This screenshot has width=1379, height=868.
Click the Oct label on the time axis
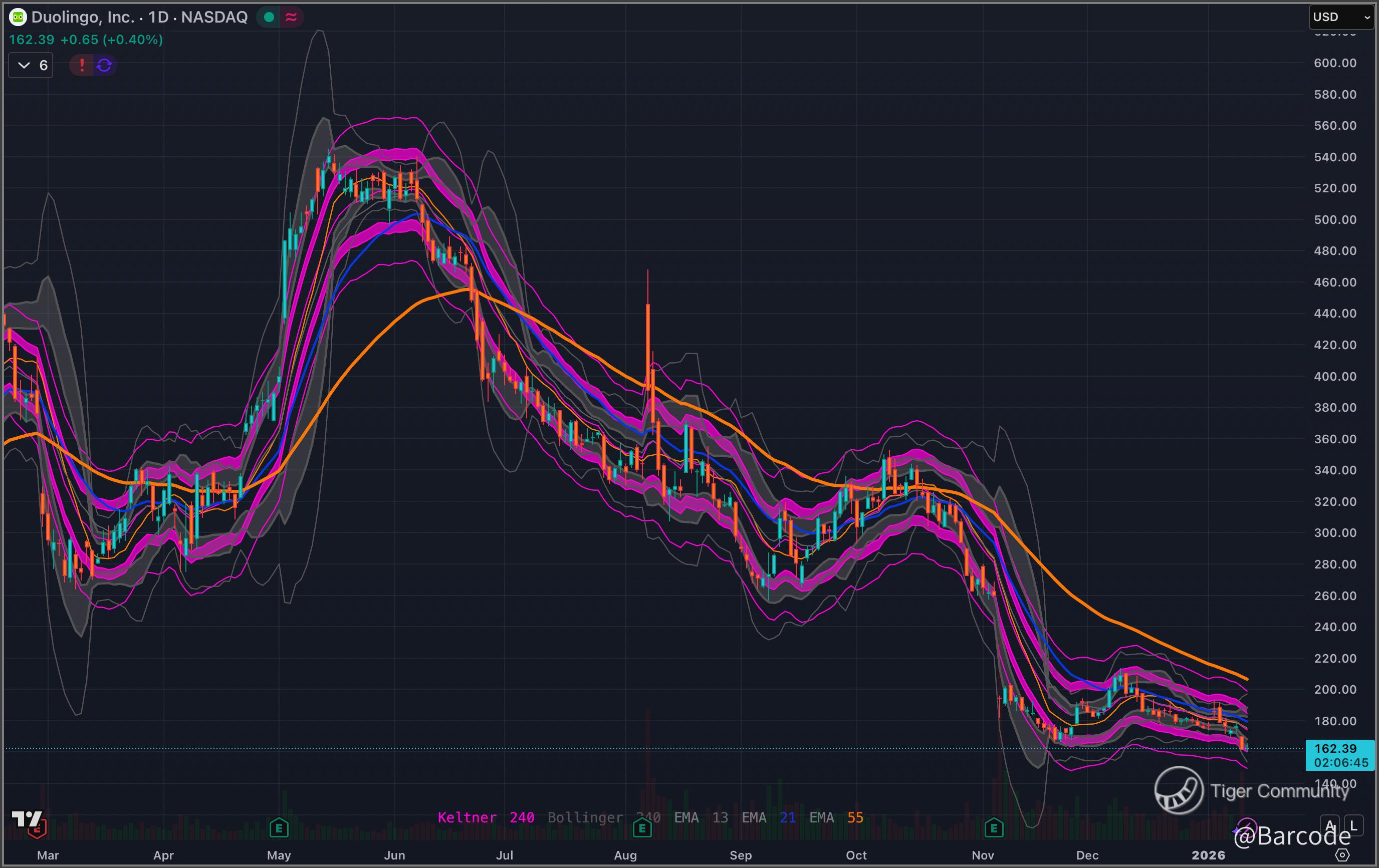pos(856,855)
